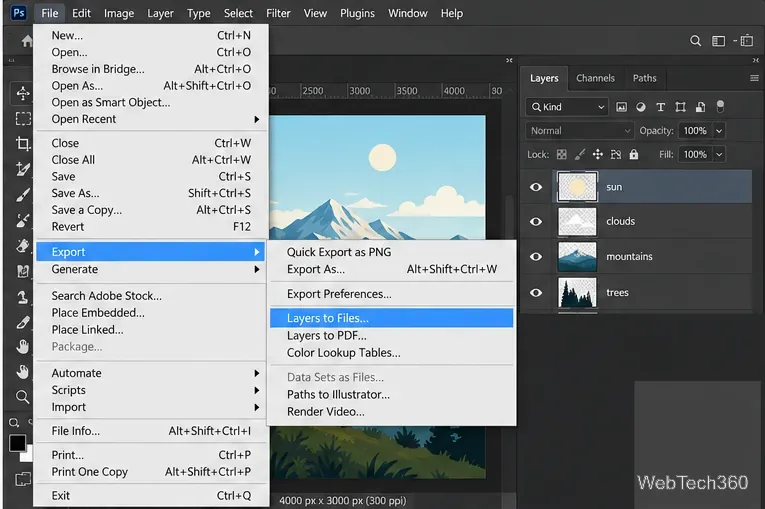Select the Brush tool
This screenshot has height=509, width=765.
click(22, 195)
